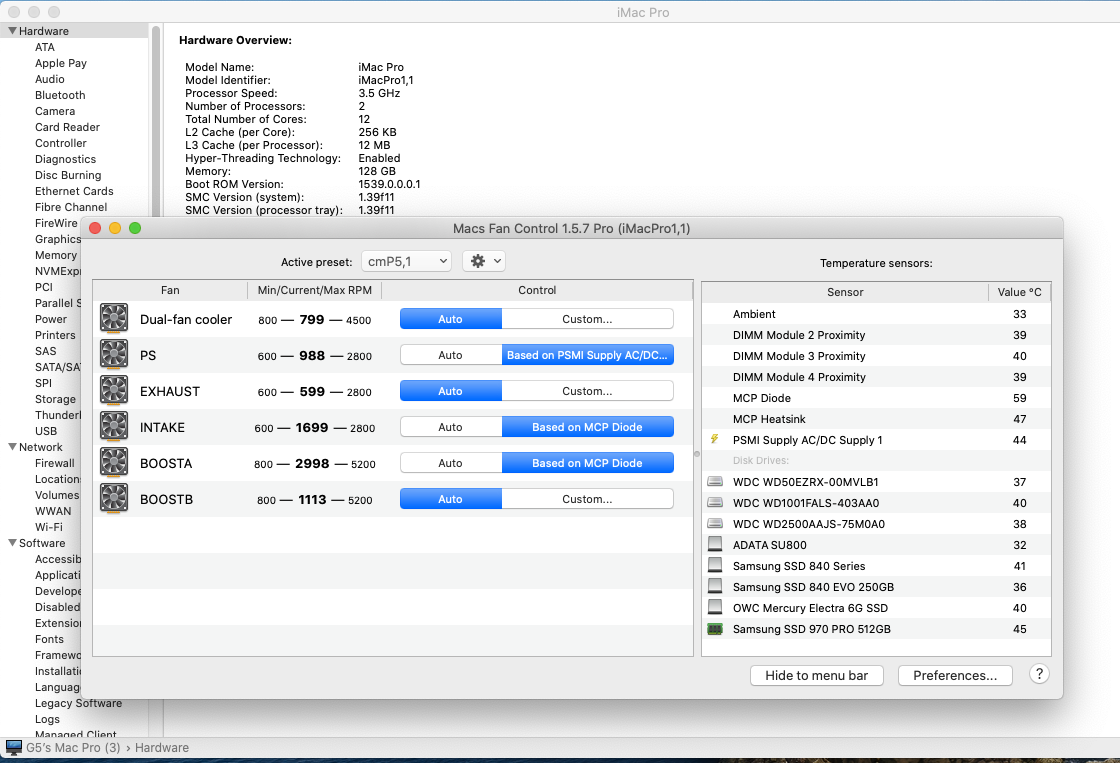Select BOOSTA fan MCP Diode control
This screenshot has width=1120, height=763.
(x=587, y=463)
